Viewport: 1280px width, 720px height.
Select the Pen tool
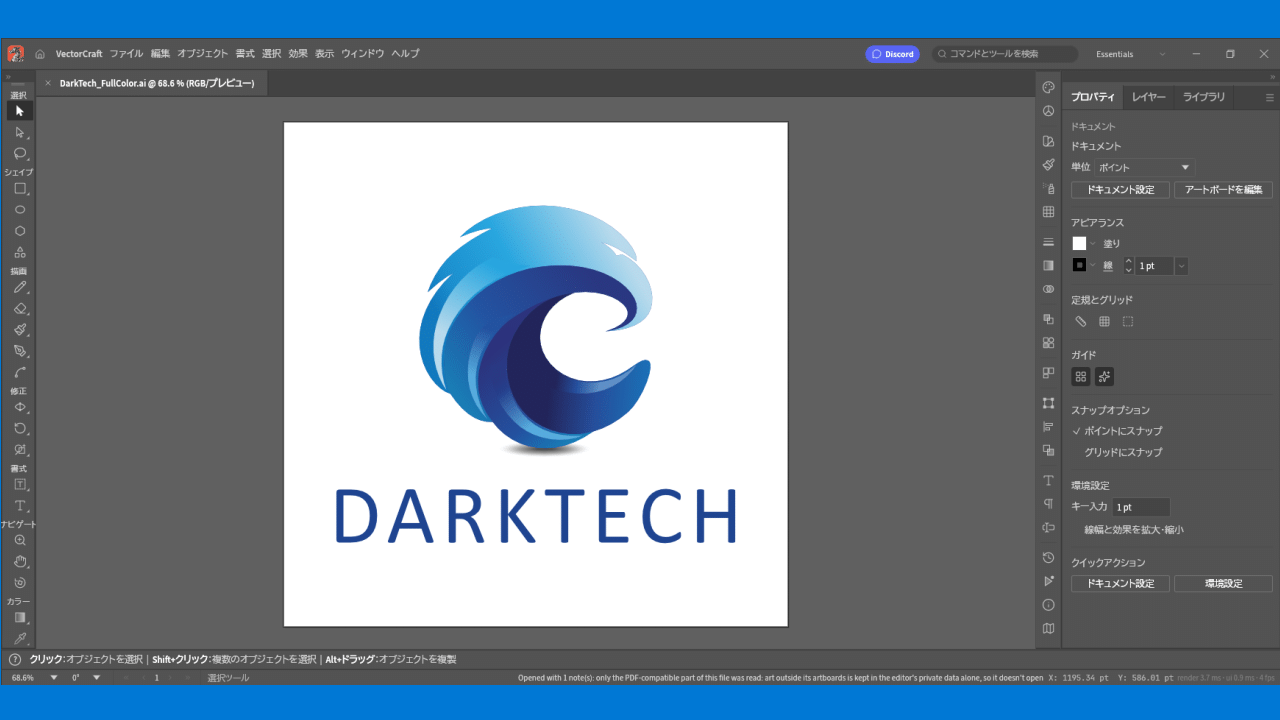click(x=20, y=351)
